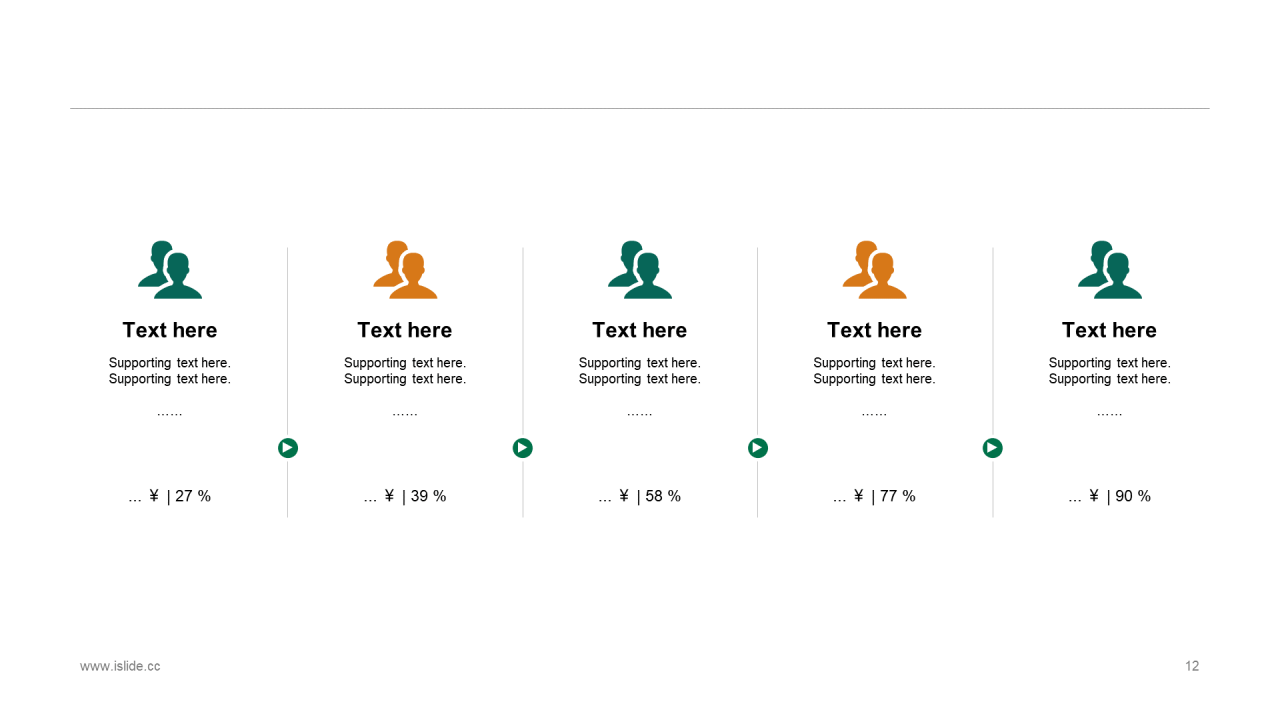Select the 'Text here' heading above 27 %
The image size is (1280, 720).
(x=170, y=330)
